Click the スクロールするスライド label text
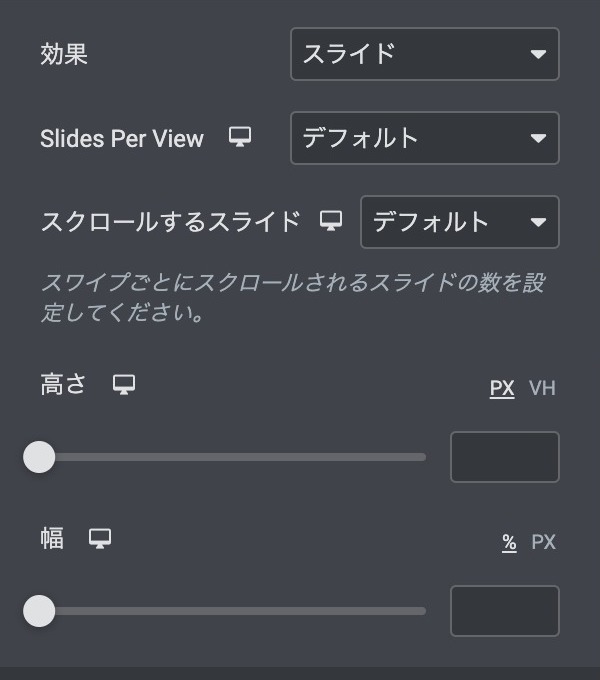This screenshot has height=680, width=600. pos(170,222)
